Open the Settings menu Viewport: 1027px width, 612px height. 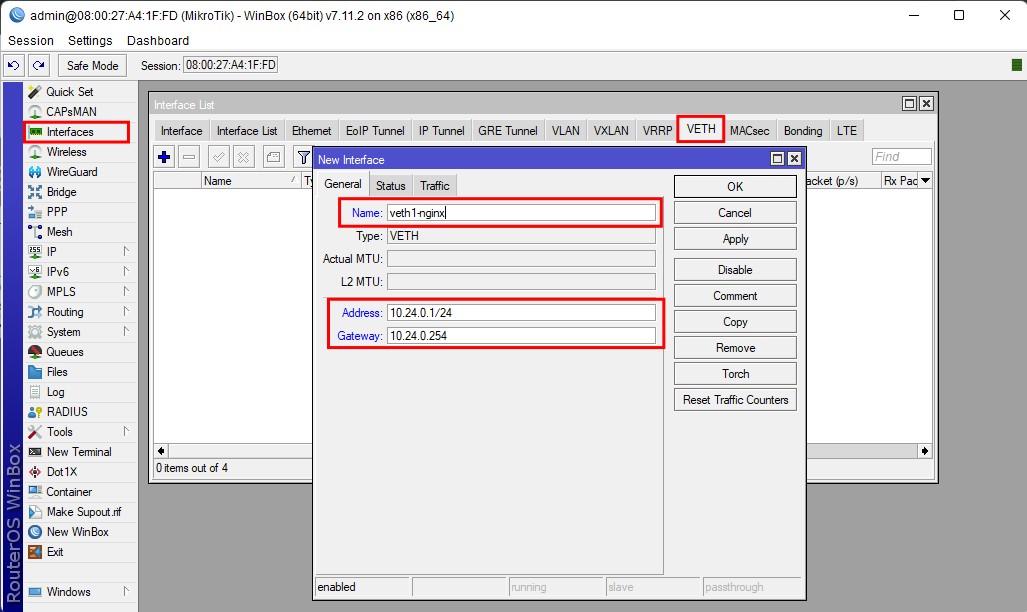pos(90,41)
